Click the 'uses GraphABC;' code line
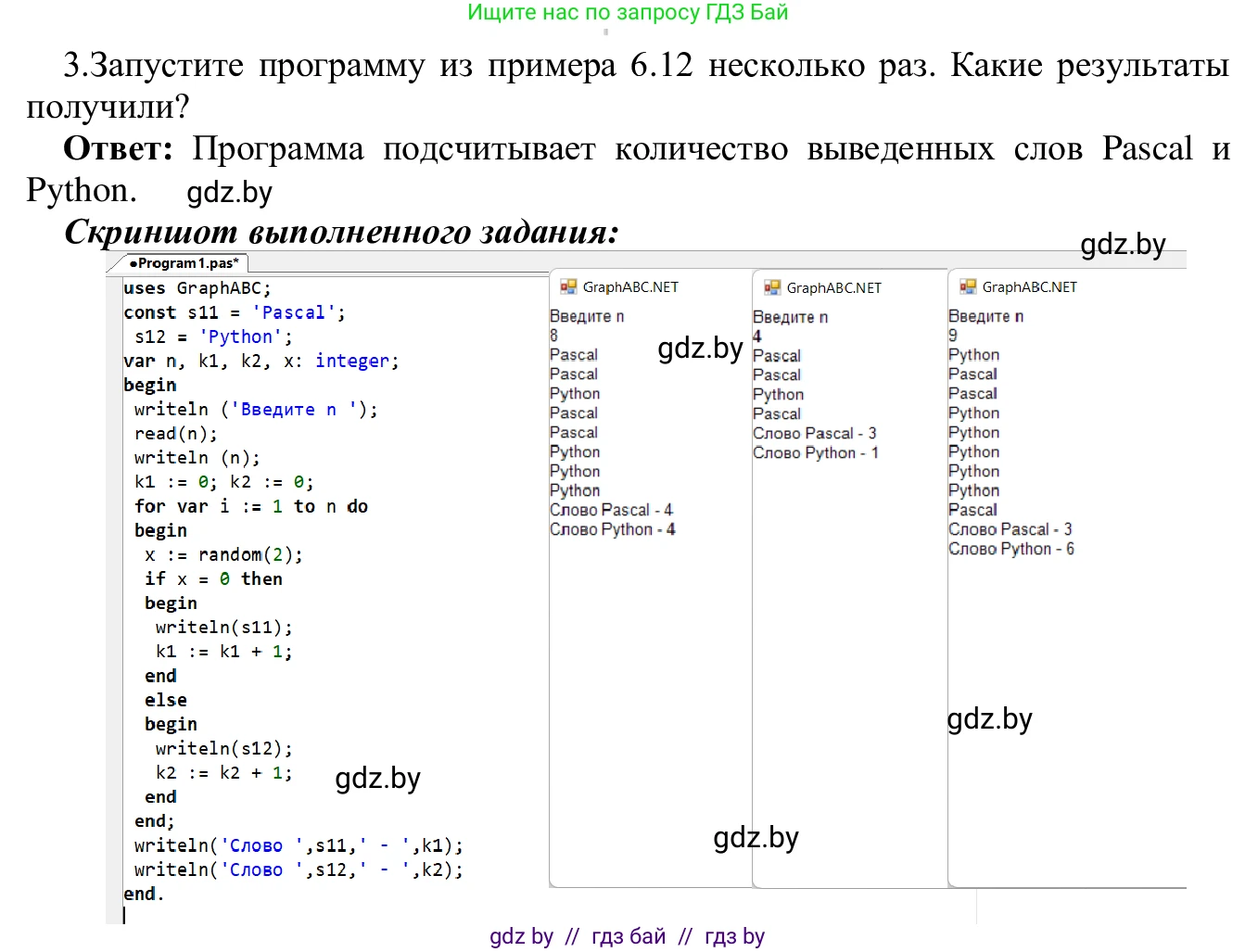This screenshot has width=1258, height=952. [x=197, y=288]
